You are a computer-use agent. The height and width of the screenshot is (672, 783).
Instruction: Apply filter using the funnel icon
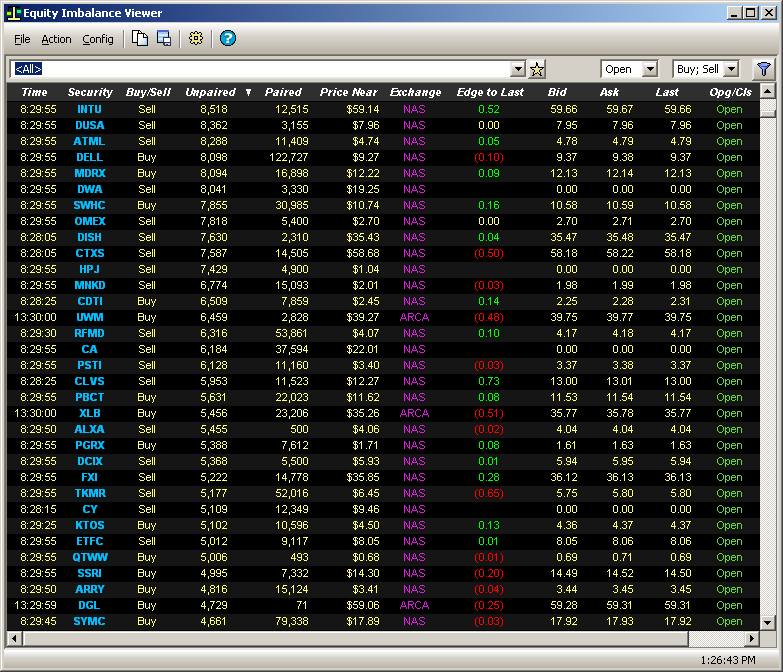(763, 69)
